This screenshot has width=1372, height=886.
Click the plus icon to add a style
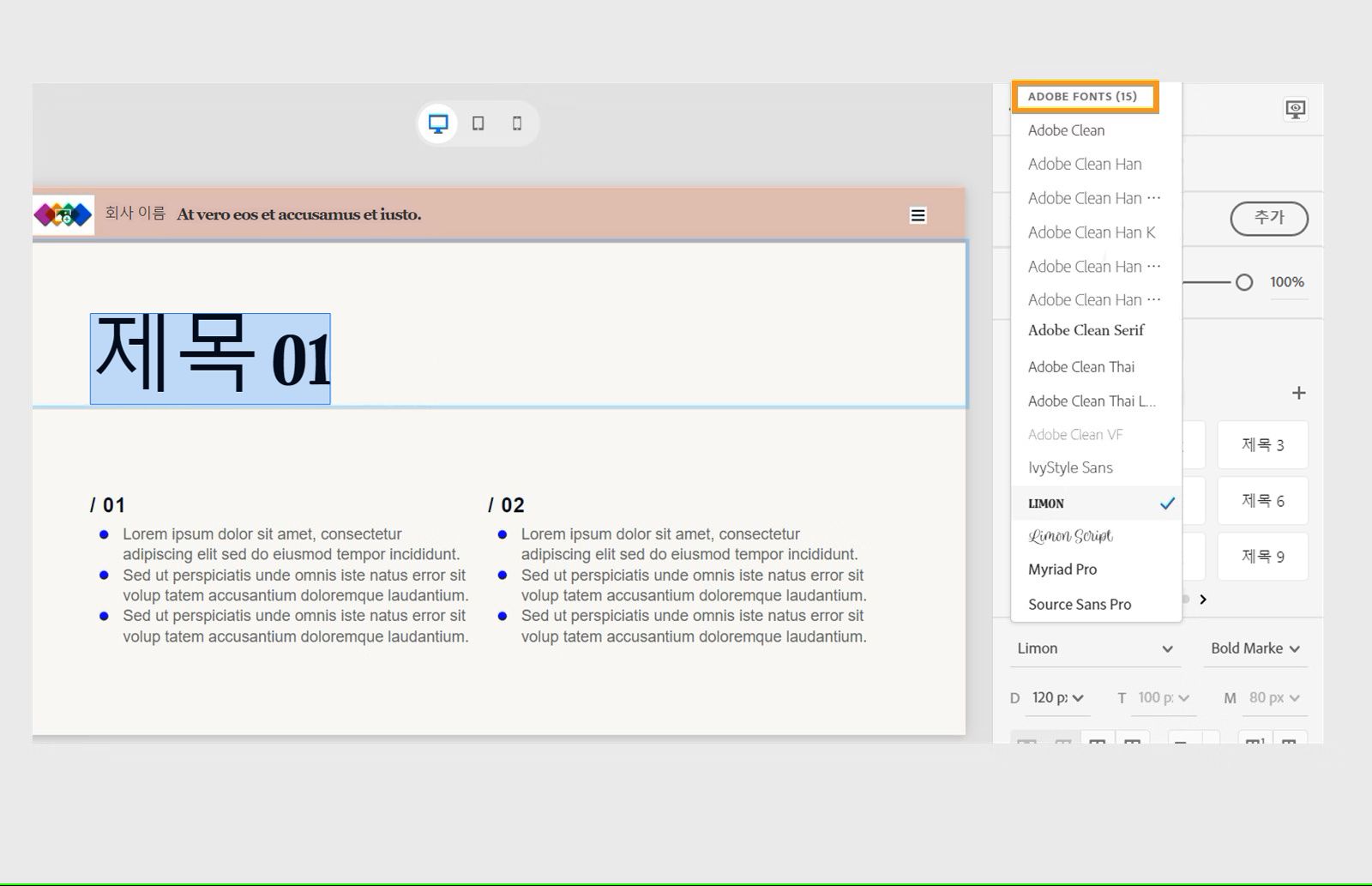[1299, 392]
